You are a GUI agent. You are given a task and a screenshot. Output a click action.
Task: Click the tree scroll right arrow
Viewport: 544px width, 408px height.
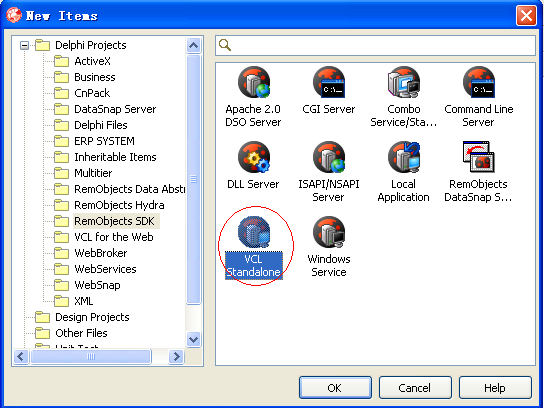click(x=176, y=356)
